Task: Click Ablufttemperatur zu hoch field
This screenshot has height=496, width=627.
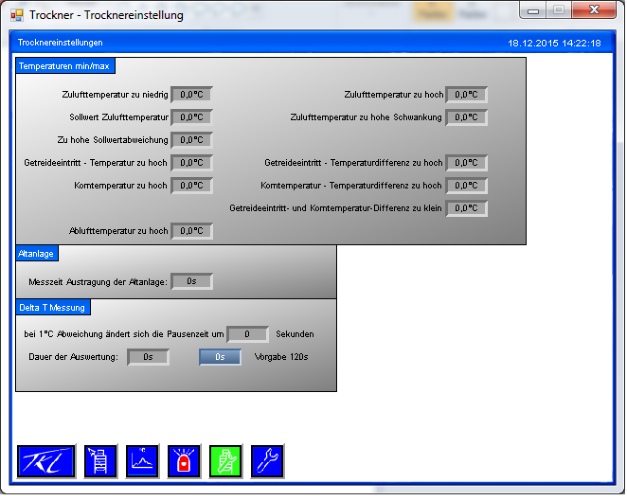Action: 191,231
